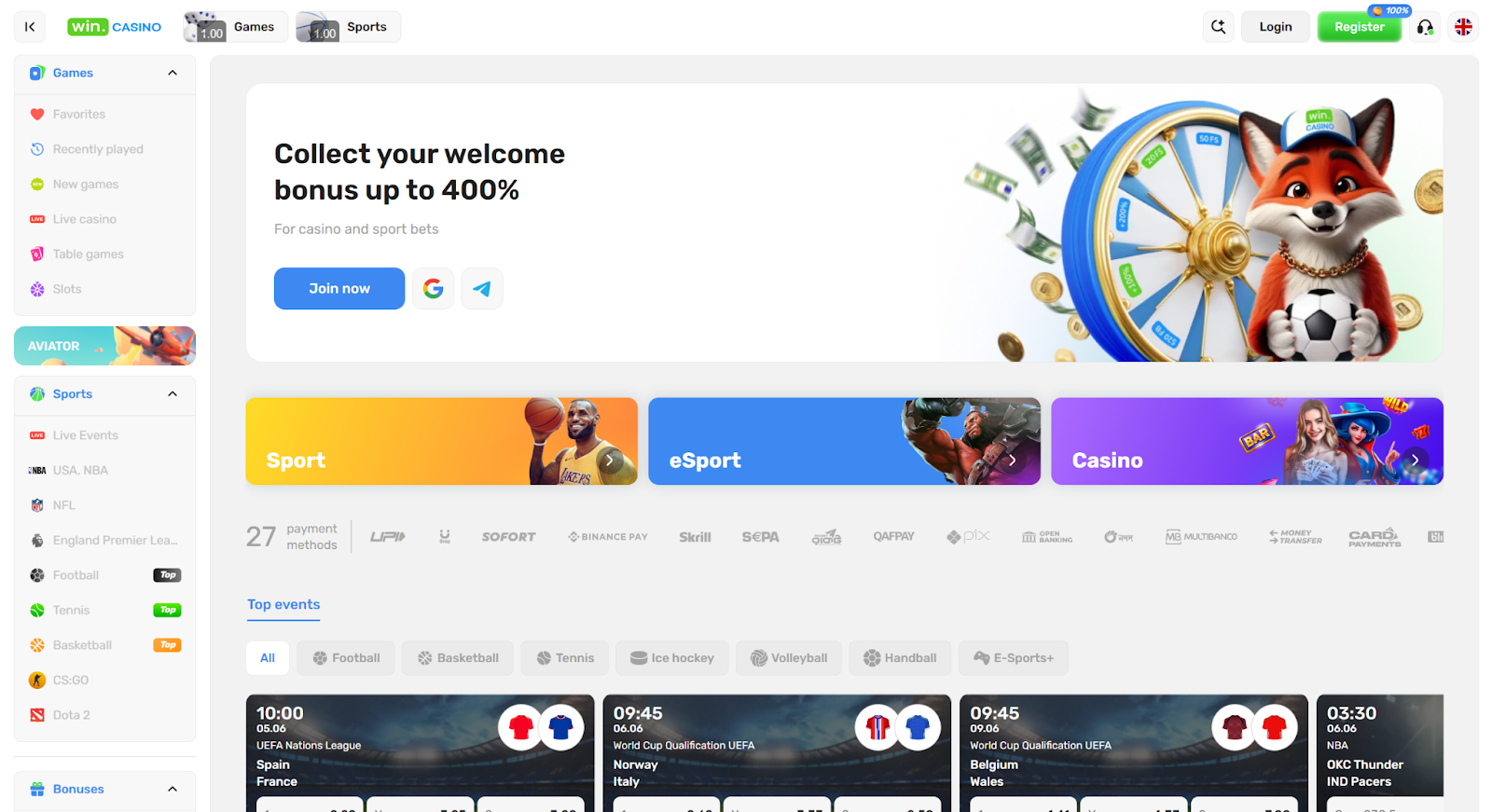Viewport: 1492px width, 812px height.
Task: Click the Join now button
Action: (339, 289)
